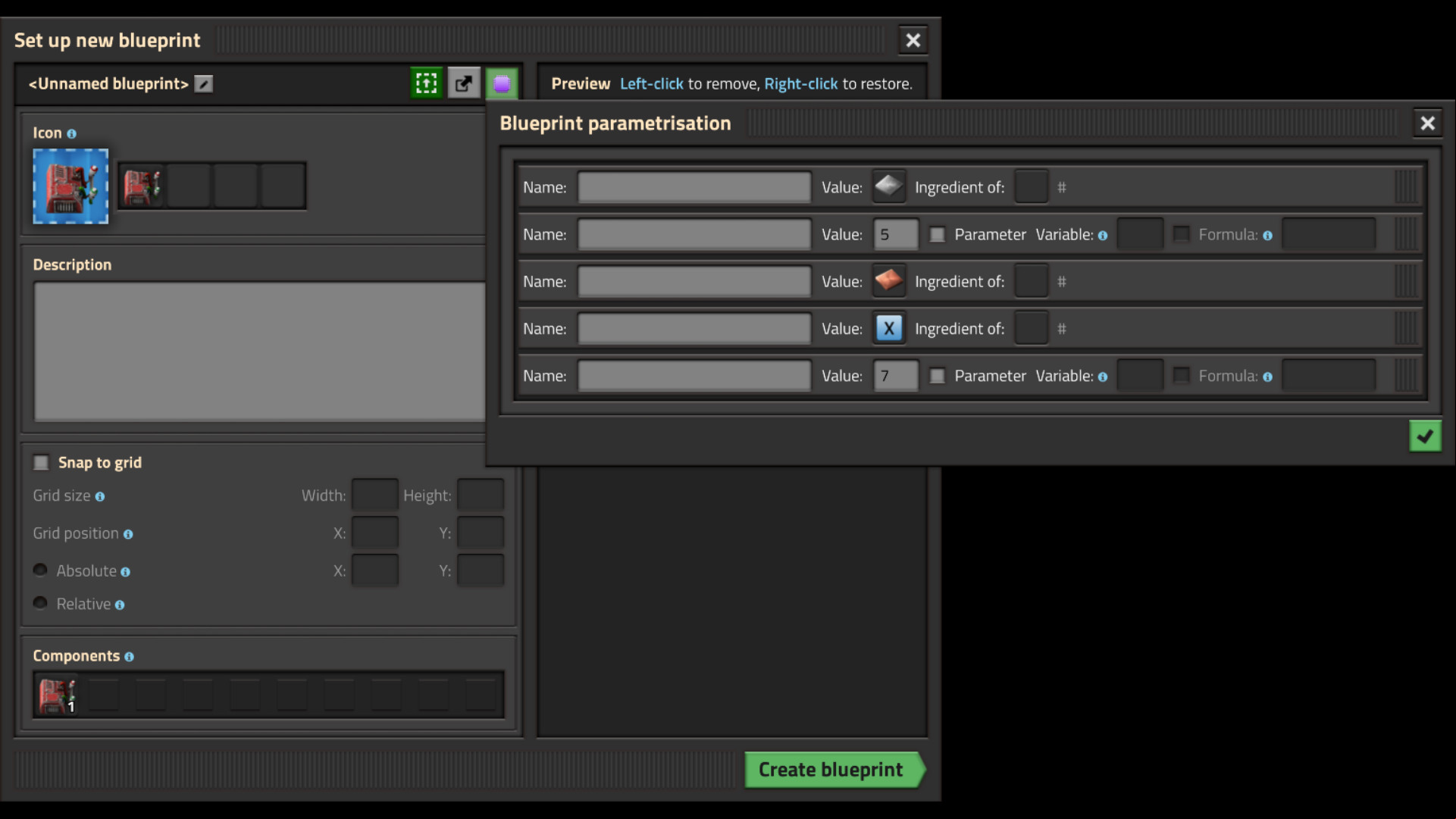Image resolution: width=1456 pixels, height=819 pixels.
Task: Click the grid Width field
Action: coord(374,495)
